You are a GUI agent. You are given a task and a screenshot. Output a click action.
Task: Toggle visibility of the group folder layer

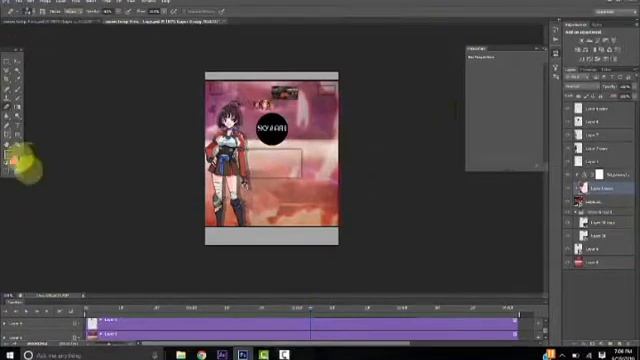pos(567,212)
